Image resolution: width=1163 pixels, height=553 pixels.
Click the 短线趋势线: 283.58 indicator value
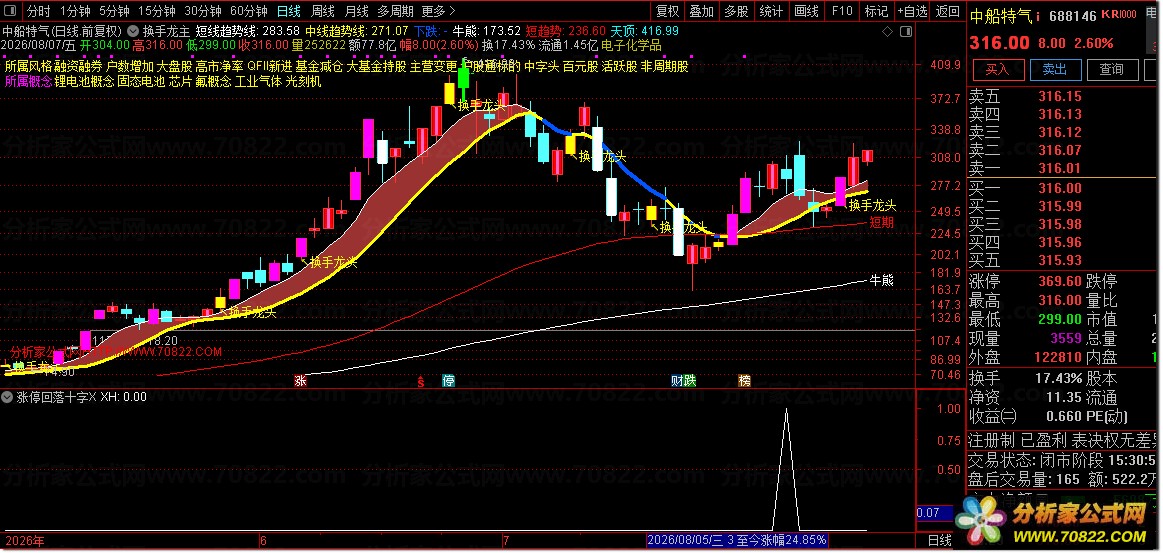(x=248, y=31)
